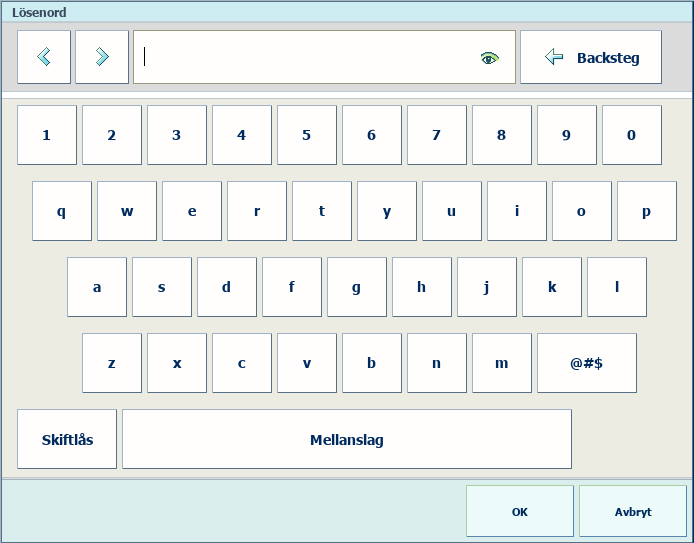Image resolution: width=694 pixels, height=543 pixels.
Task: Tap the letter b key
Action: click(372, 363)
